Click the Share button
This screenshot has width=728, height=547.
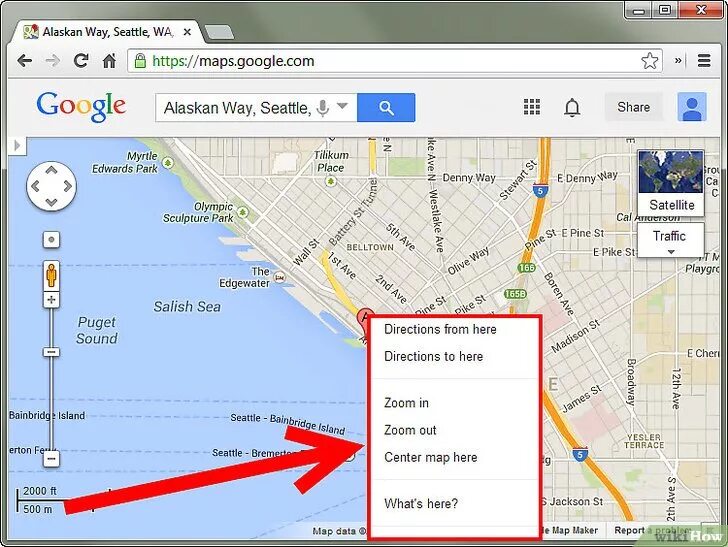click(633, 107)
